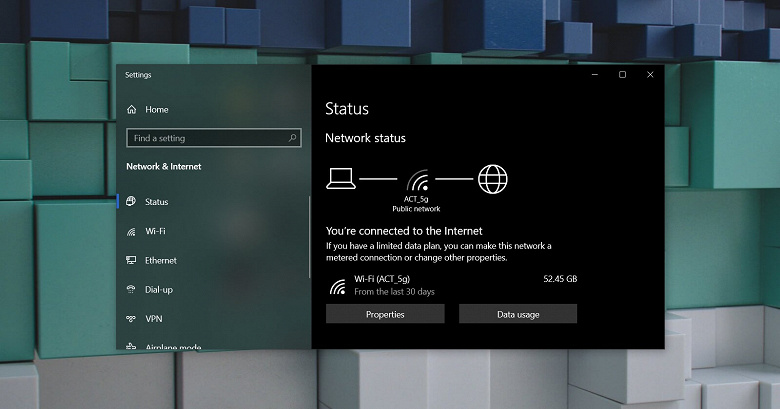
Task: Click the 52.45 GB usage value
Action: click(560, 279)
